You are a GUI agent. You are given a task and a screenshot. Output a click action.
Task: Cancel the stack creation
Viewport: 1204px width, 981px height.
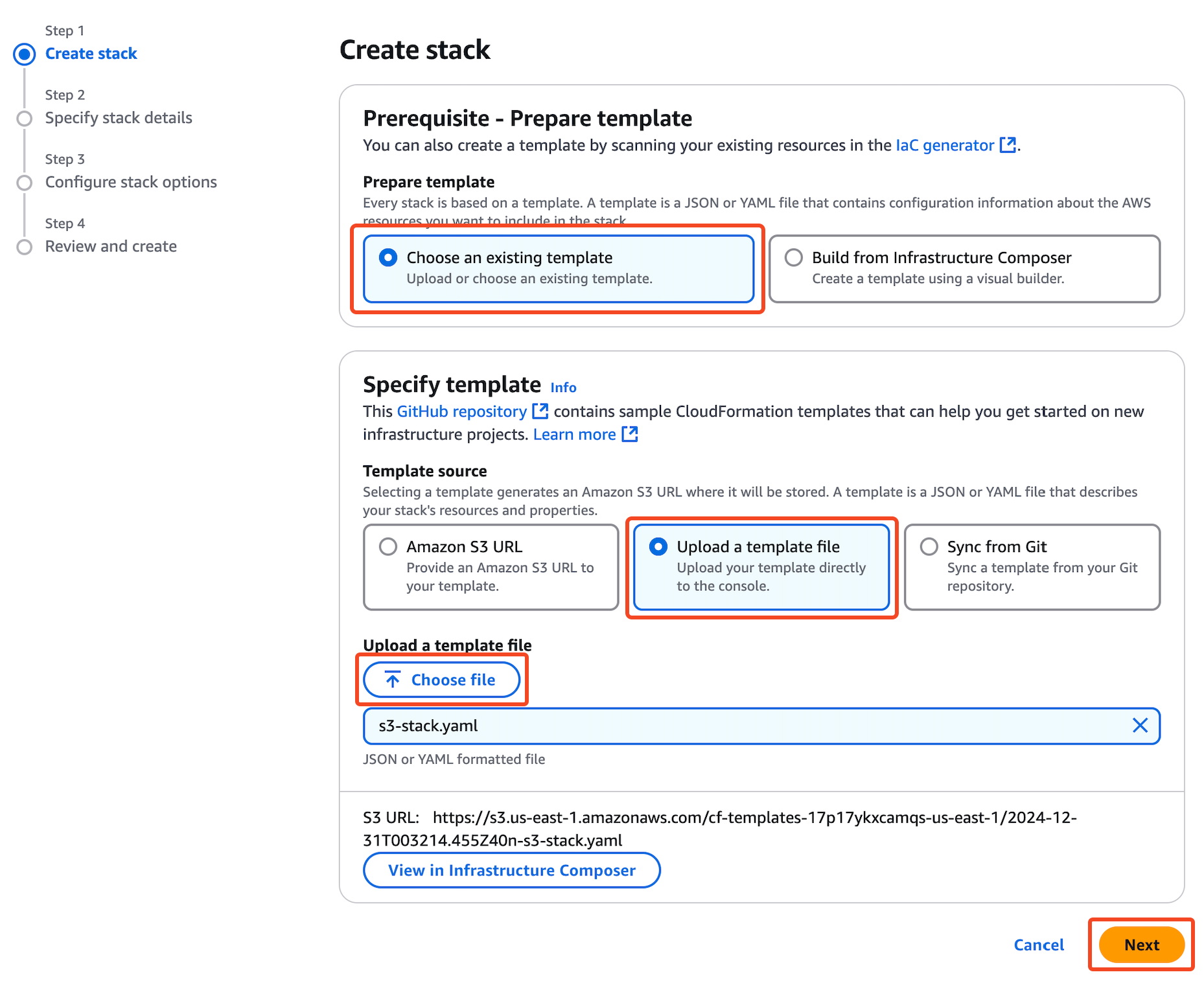click(1039, 945)
